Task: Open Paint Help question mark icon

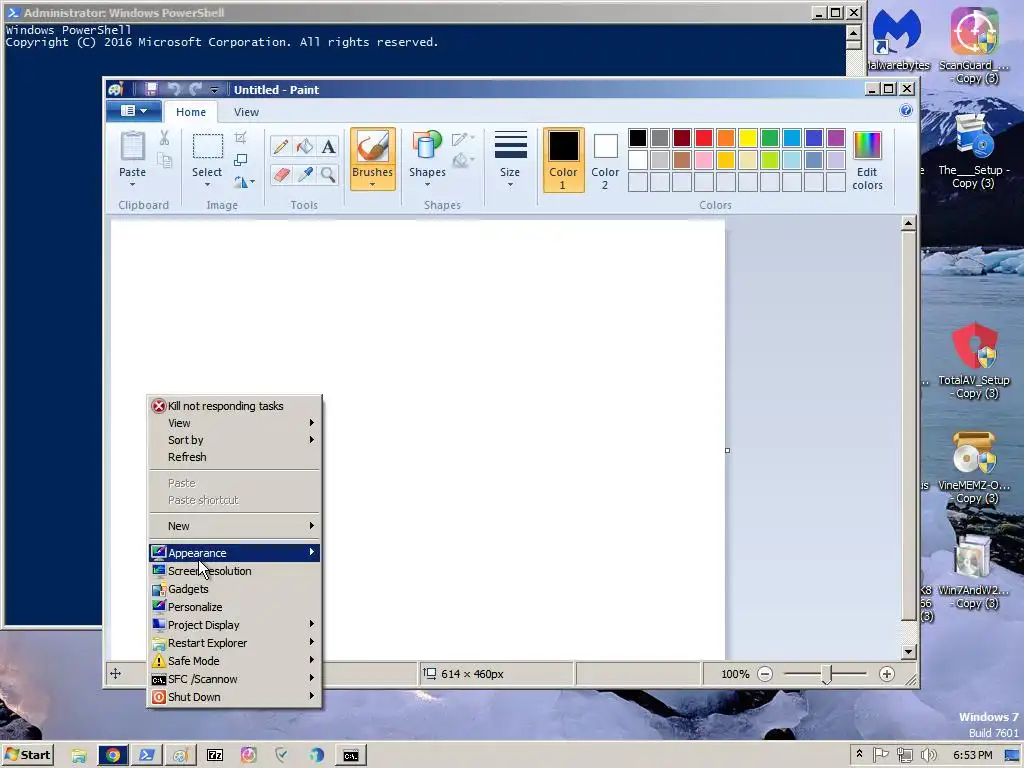Action: pyautogui.click(x=906, y=110)
